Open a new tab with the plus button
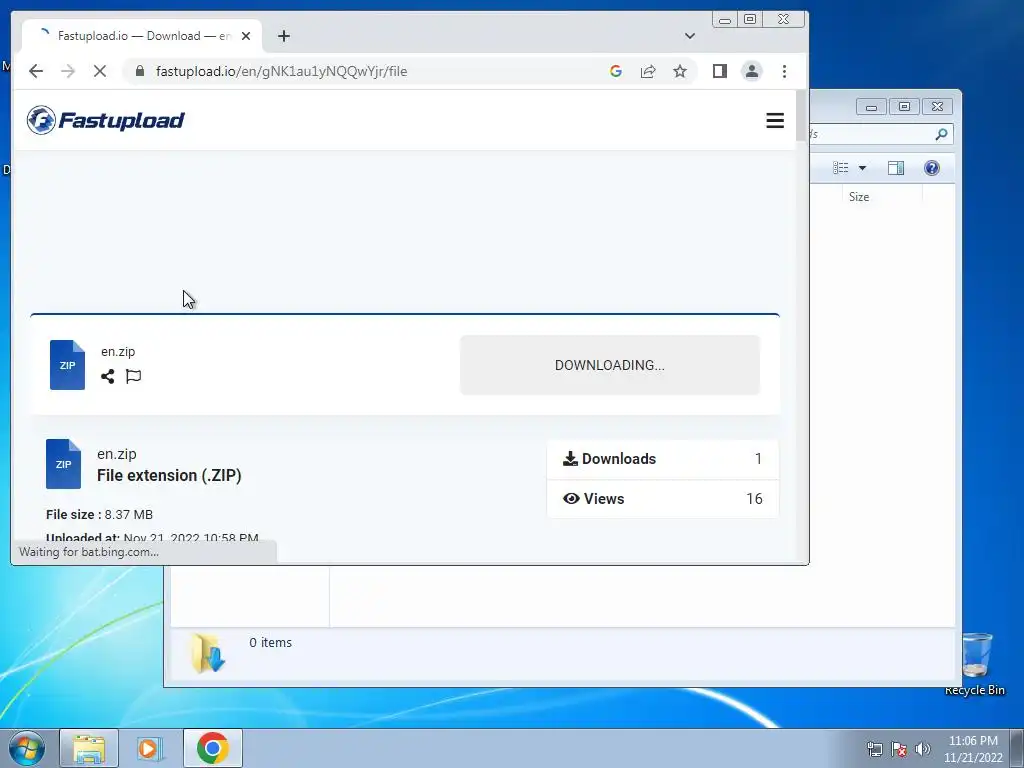Viewport: 1024px width, 768px height. point(283,36)
